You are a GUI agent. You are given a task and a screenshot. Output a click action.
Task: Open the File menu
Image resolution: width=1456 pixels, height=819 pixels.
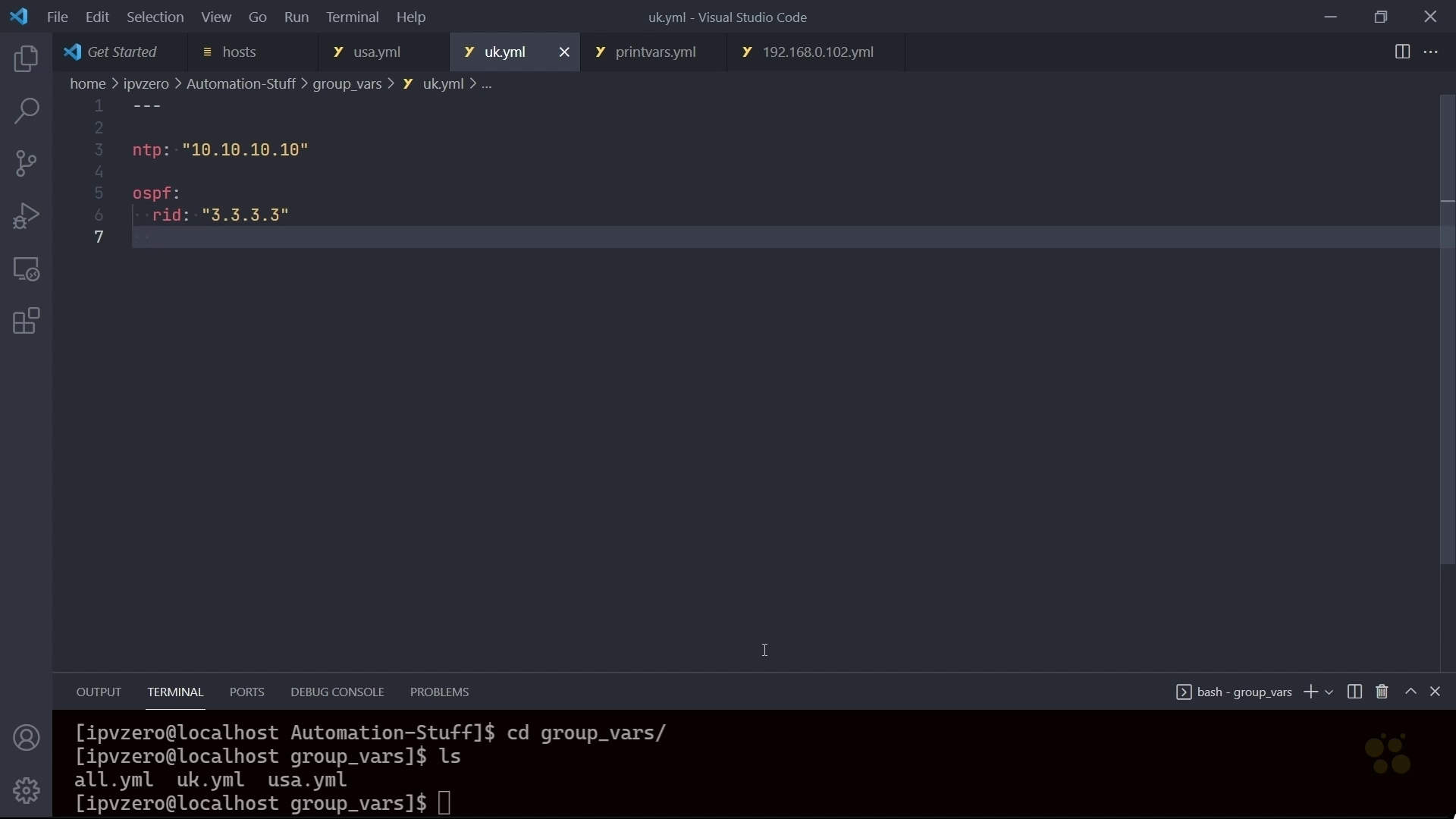[58, 17]
